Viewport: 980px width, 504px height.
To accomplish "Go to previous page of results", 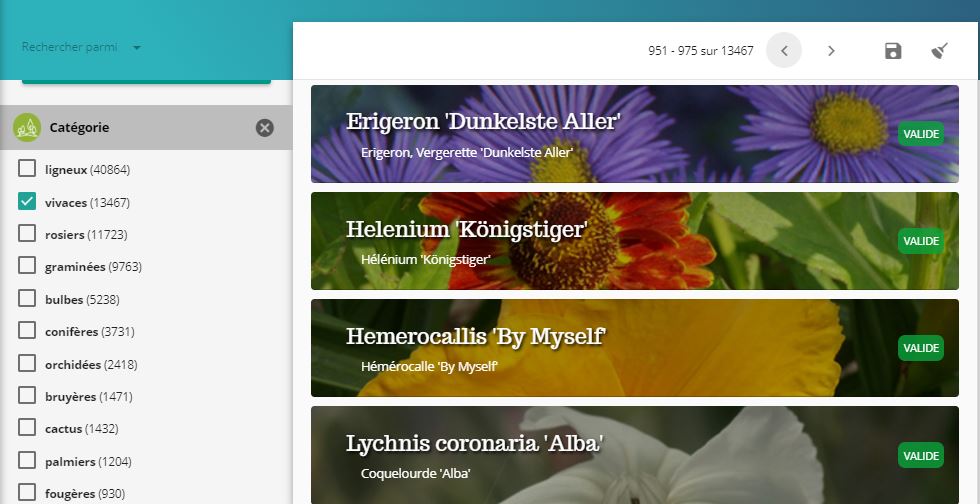I will 784,50.
